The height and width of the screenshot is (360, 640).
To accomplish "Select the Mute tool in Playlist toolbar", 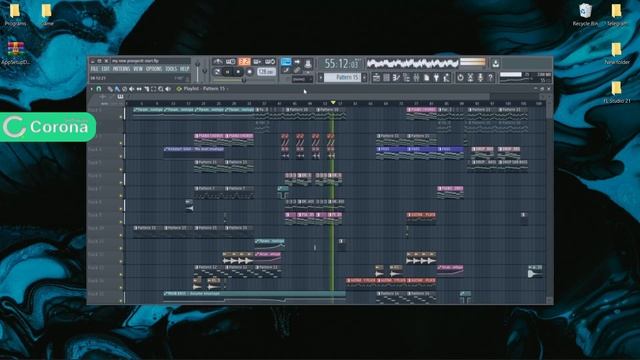I will (x=131, y=89).
